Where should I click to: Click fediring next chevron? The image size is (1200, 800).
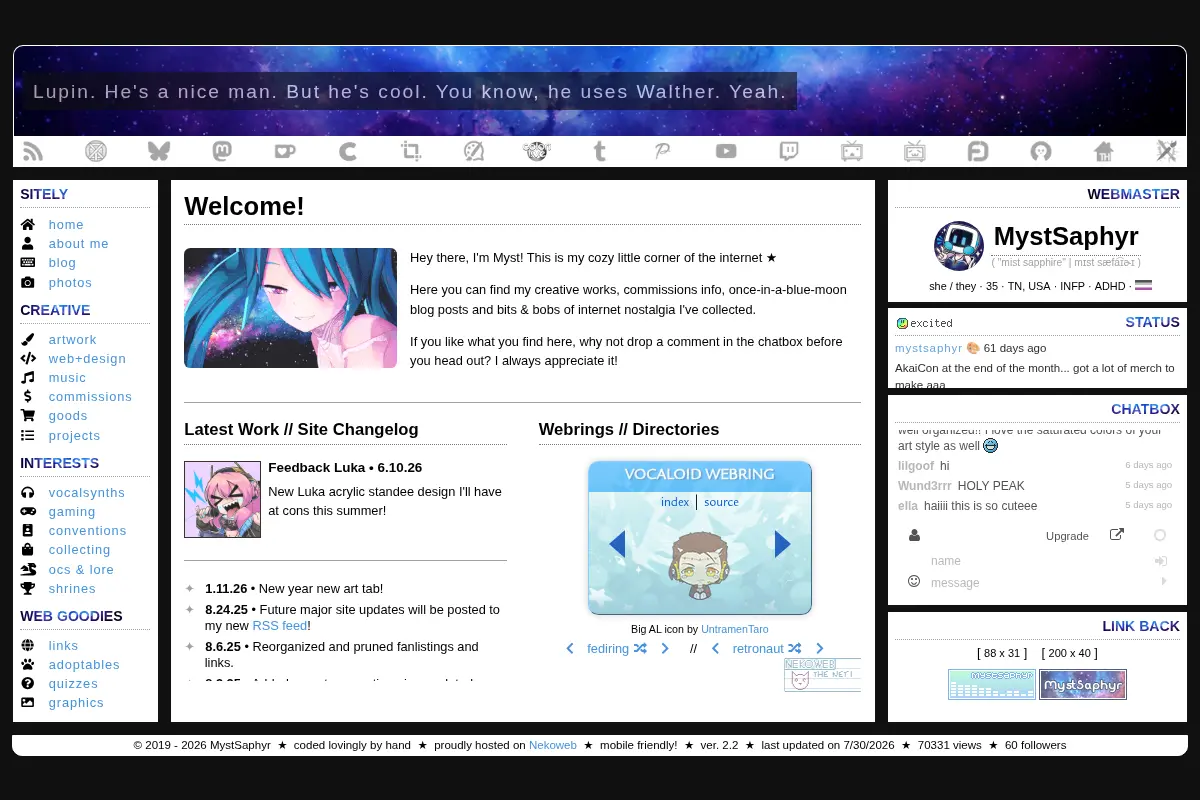coord(665,648)
